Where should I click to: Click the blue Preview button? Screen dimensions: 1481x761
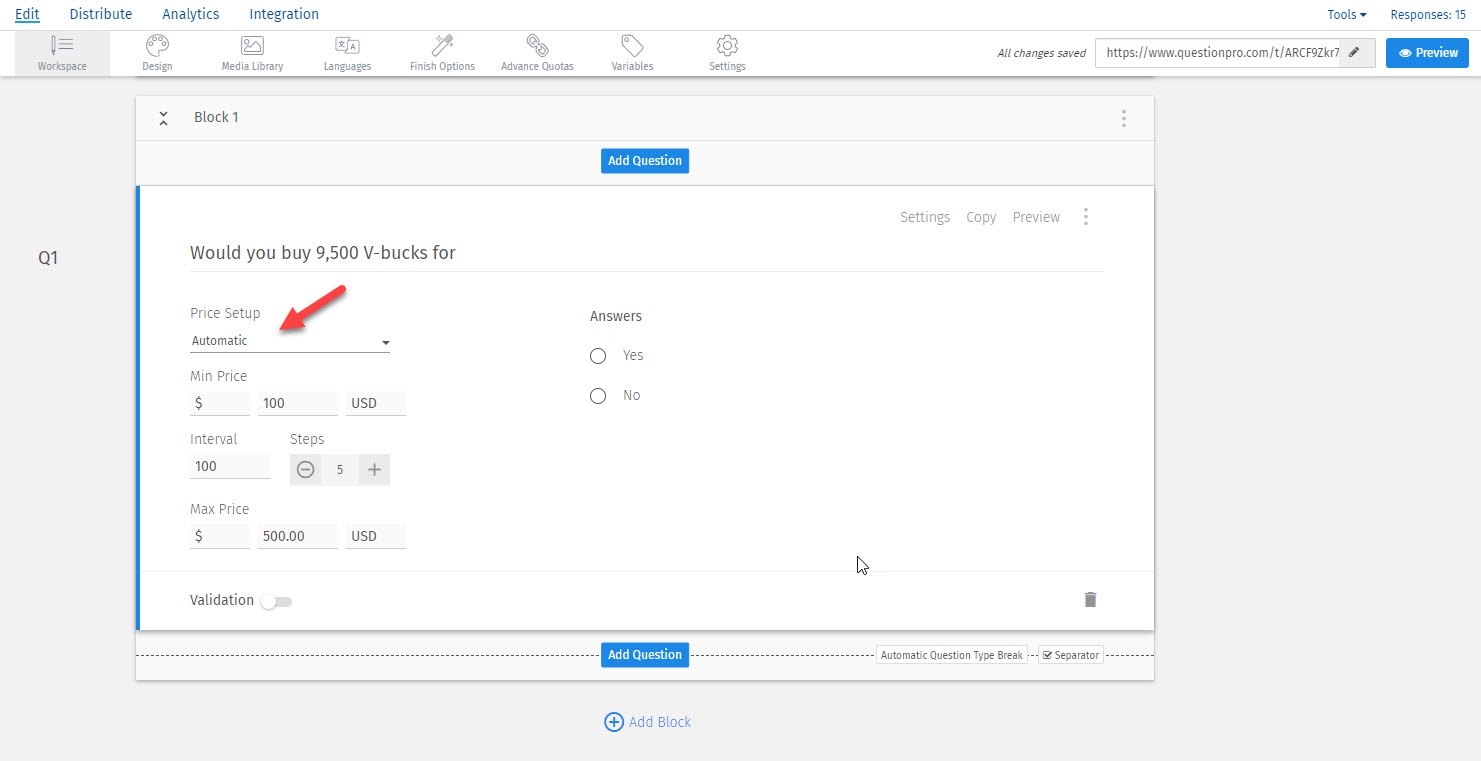tap(1427, 53)
